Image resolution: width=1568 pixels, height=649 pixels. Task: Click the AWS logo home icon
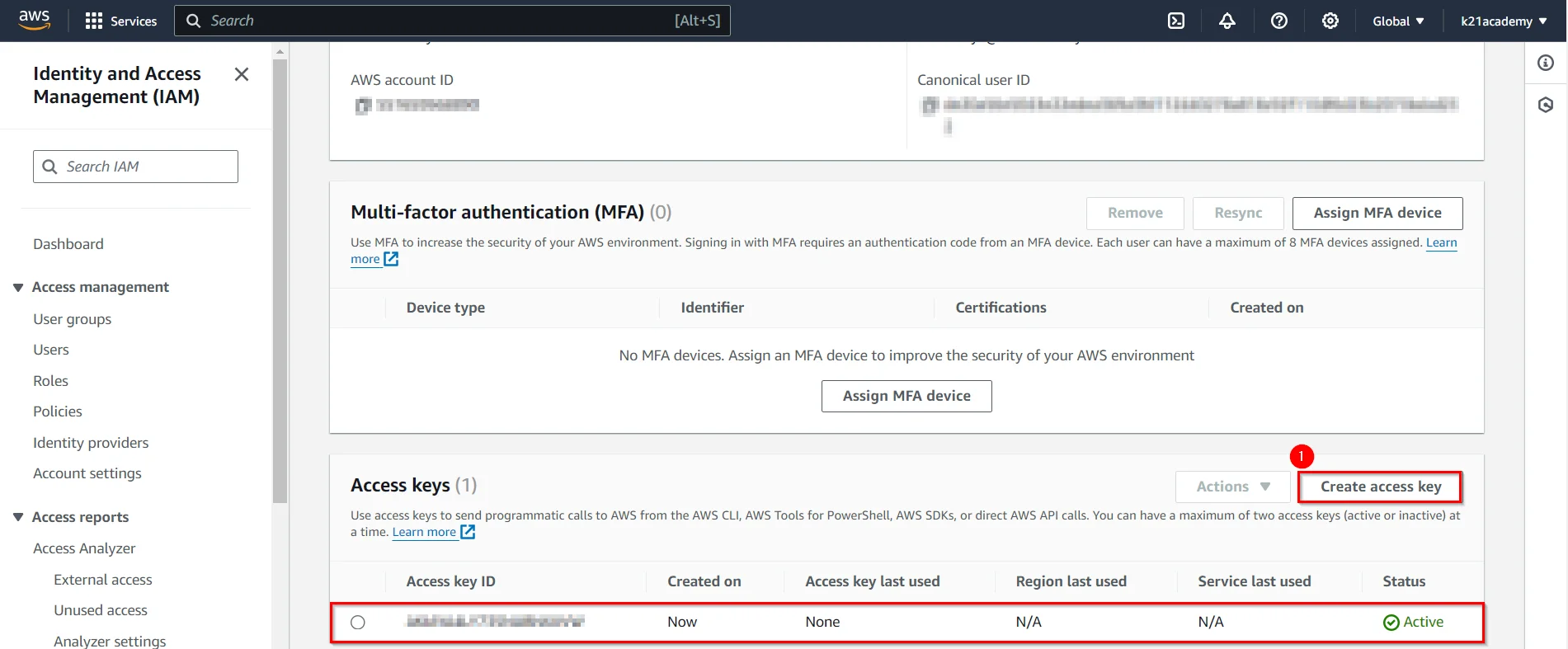tap(34, 20)
